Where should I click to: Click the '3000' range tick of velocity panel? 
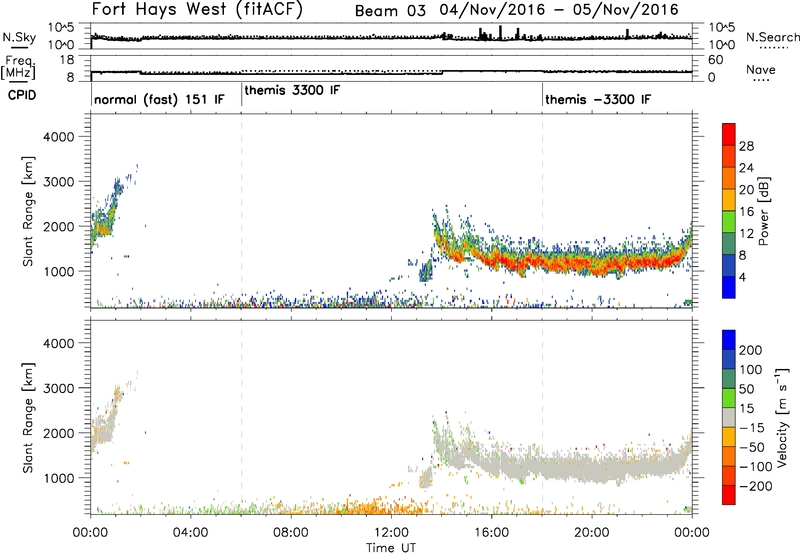tap(58, 388)
